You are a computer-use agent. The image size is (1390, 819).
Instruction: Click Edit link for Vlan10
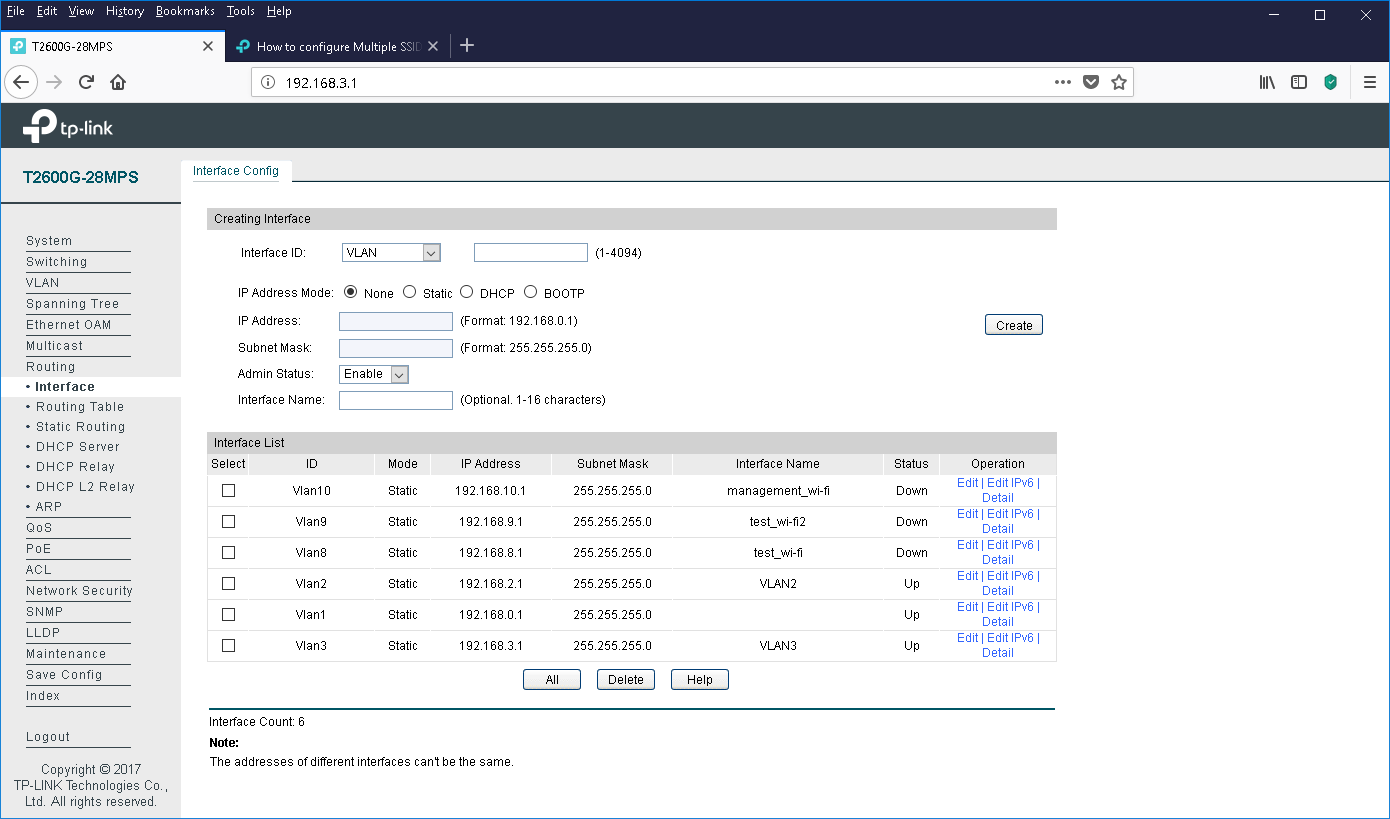pos(967,483)
